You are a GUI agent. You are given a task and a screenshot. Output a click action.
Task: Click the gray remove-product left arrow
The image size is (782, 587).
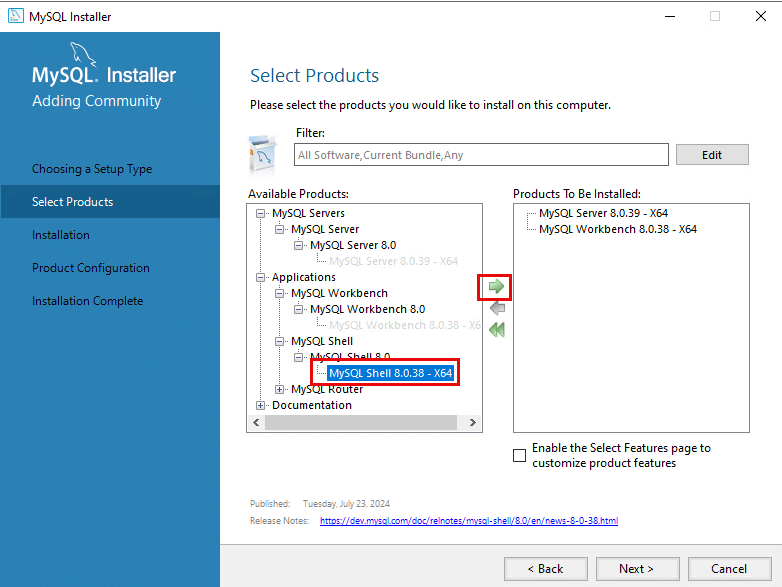(x=497, y=308)
